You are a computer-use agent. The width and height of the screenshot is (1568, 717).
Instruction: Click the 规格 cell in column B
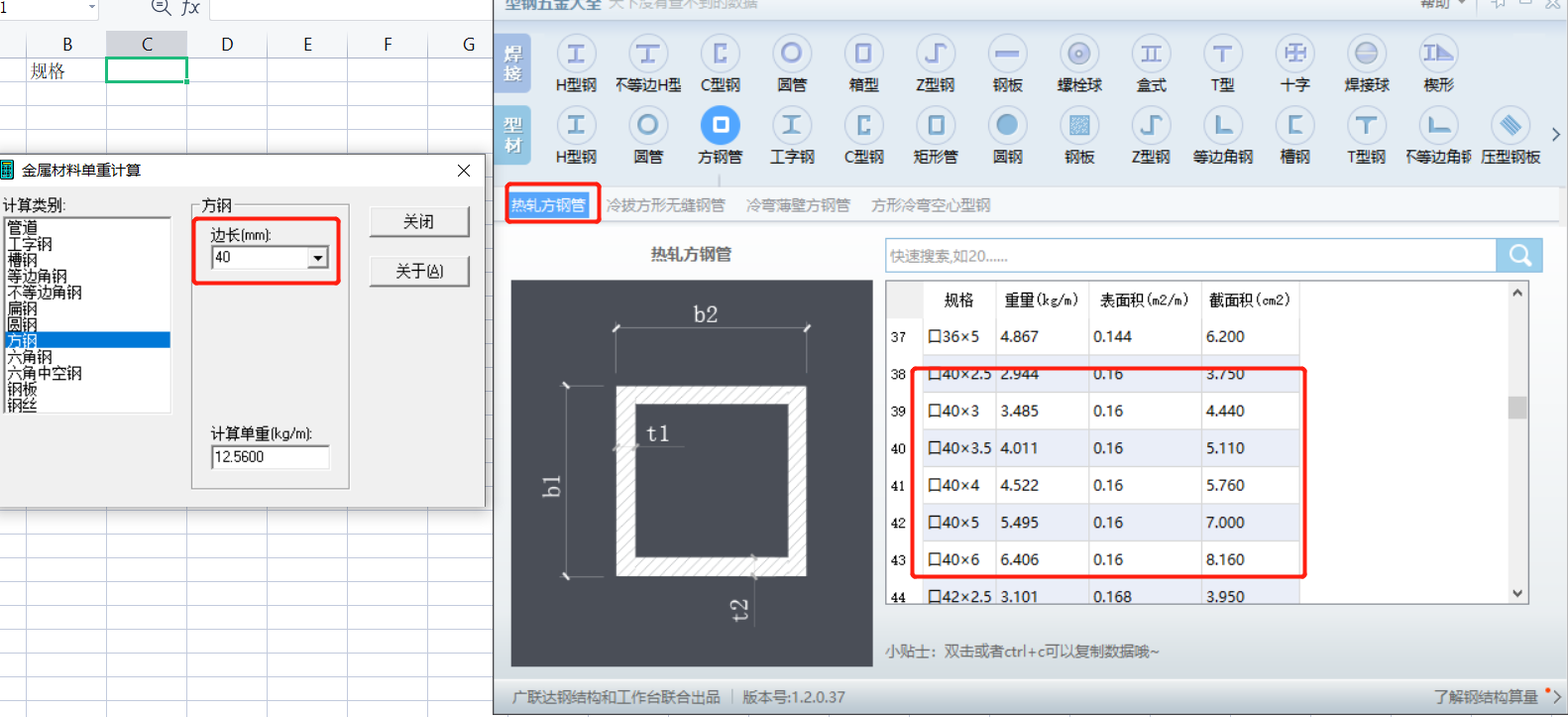click(x=66, y=70)
